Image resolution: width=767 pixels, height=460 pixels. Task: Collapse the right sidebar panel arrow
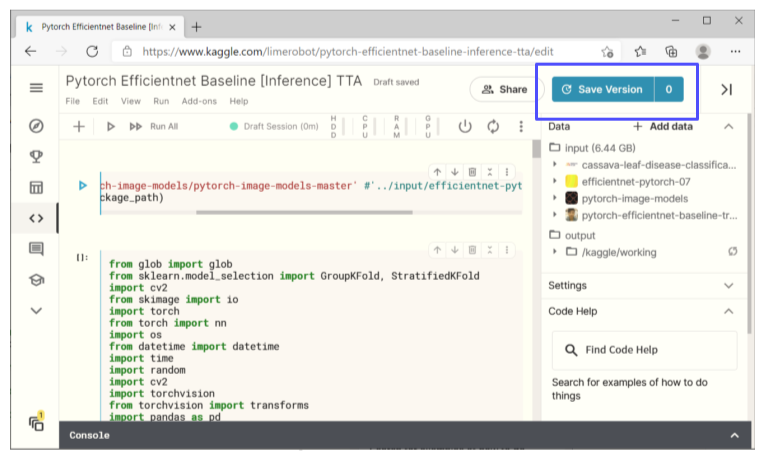click(x=726, y=90)
